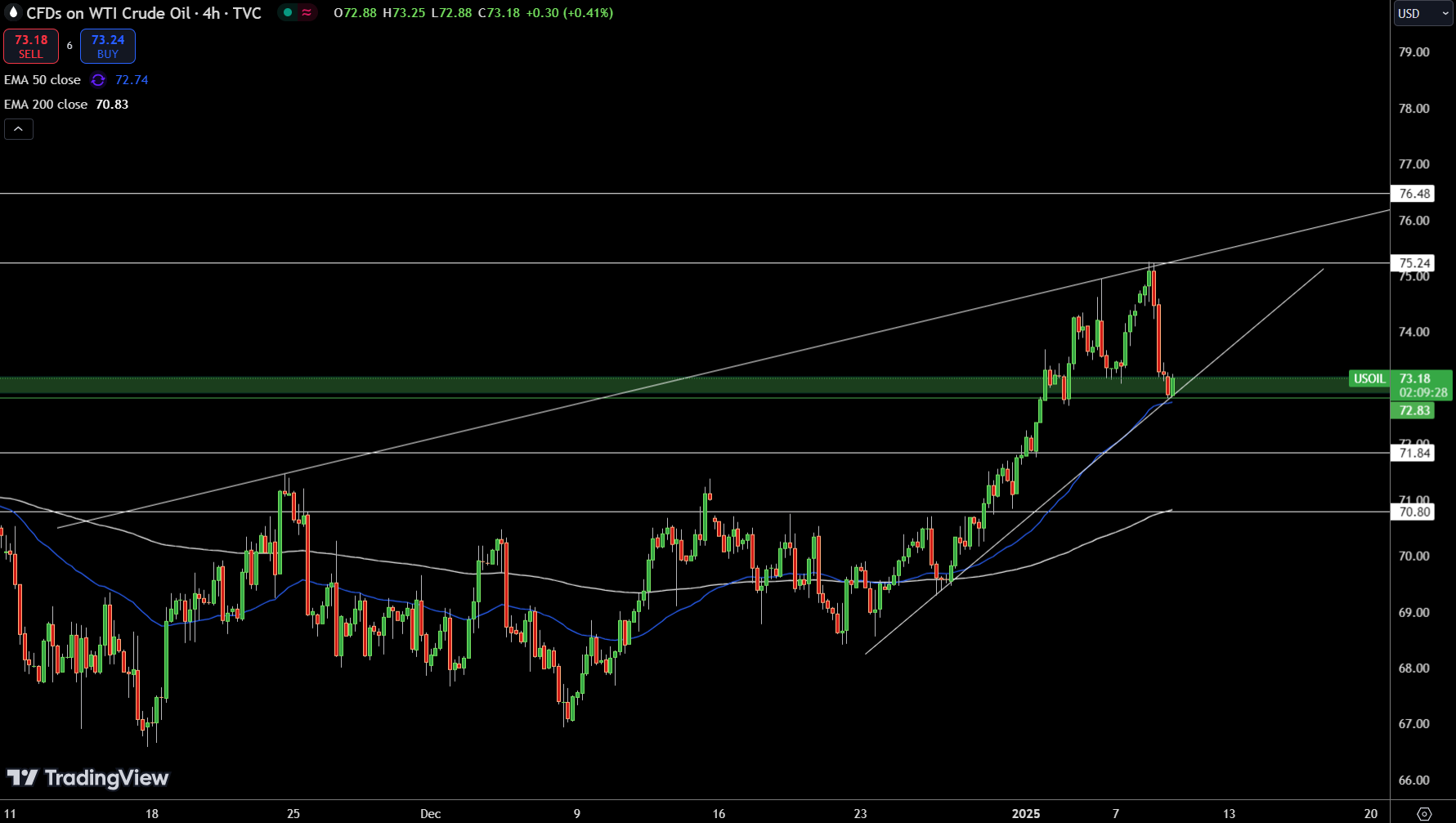Select the EMA 50 close indicator label
Viewport: 1456px width, 823px height.
(43, 80)
